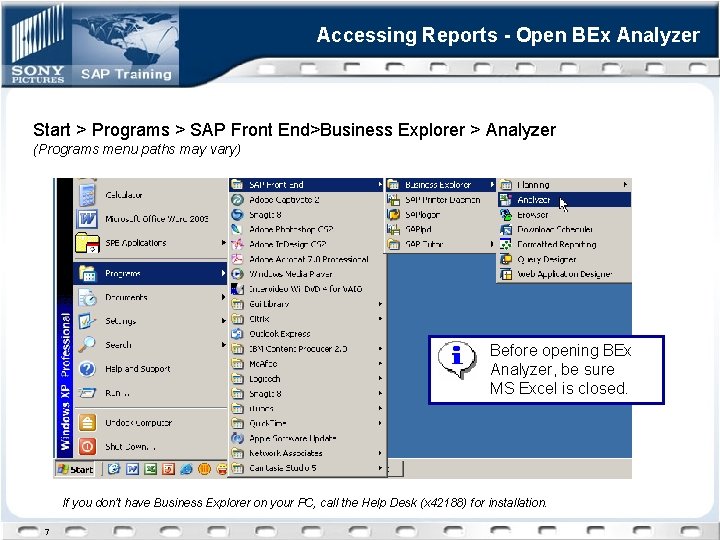
Task: Open Microsoft Office Word 2003 icon
Action: tap(87, 219)
